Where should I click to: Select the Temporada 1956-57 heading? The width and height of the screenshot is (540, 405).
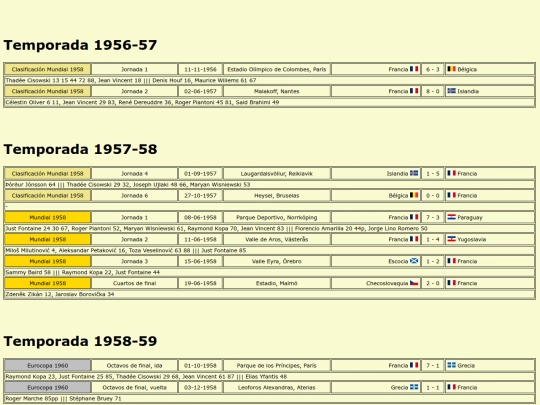(x=80, y=45)
